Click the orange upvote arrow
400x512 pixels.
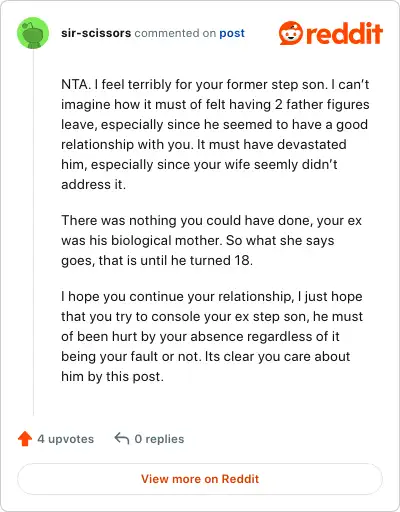[25, 439]
